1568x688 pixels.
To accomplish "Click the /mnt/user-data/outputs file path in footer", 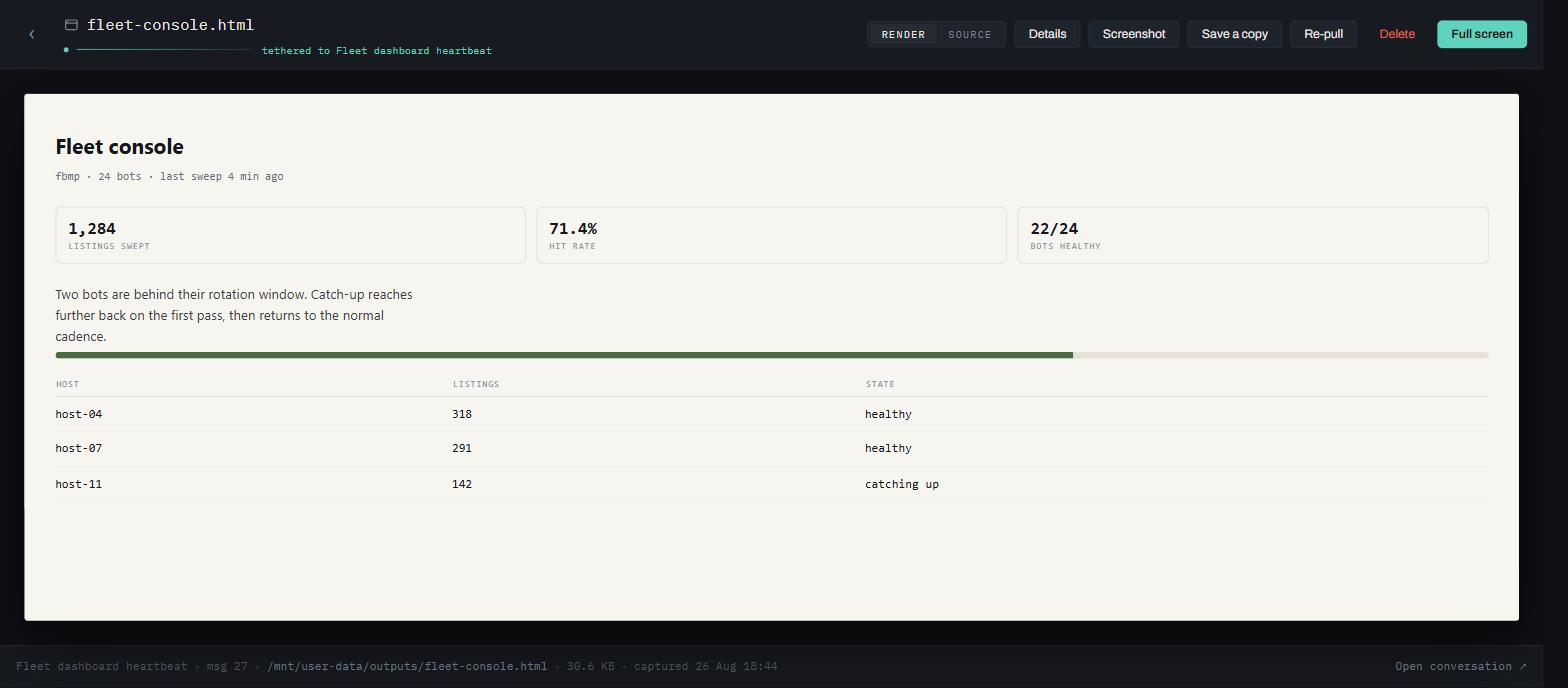I will 407,666.
